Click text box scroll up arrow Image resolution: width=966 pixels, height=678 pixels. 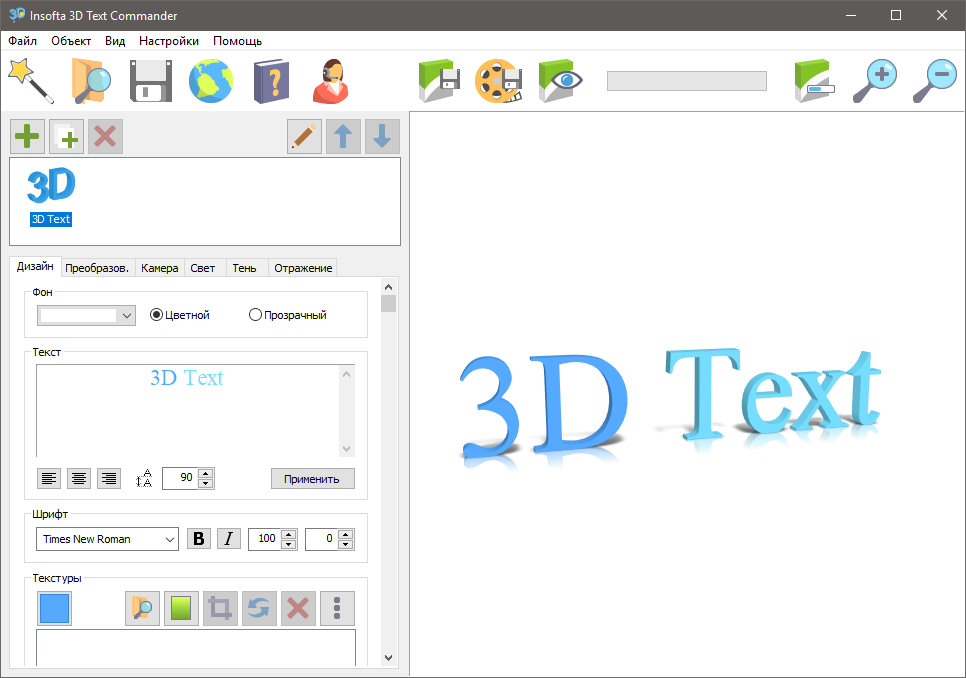point(347,373)
